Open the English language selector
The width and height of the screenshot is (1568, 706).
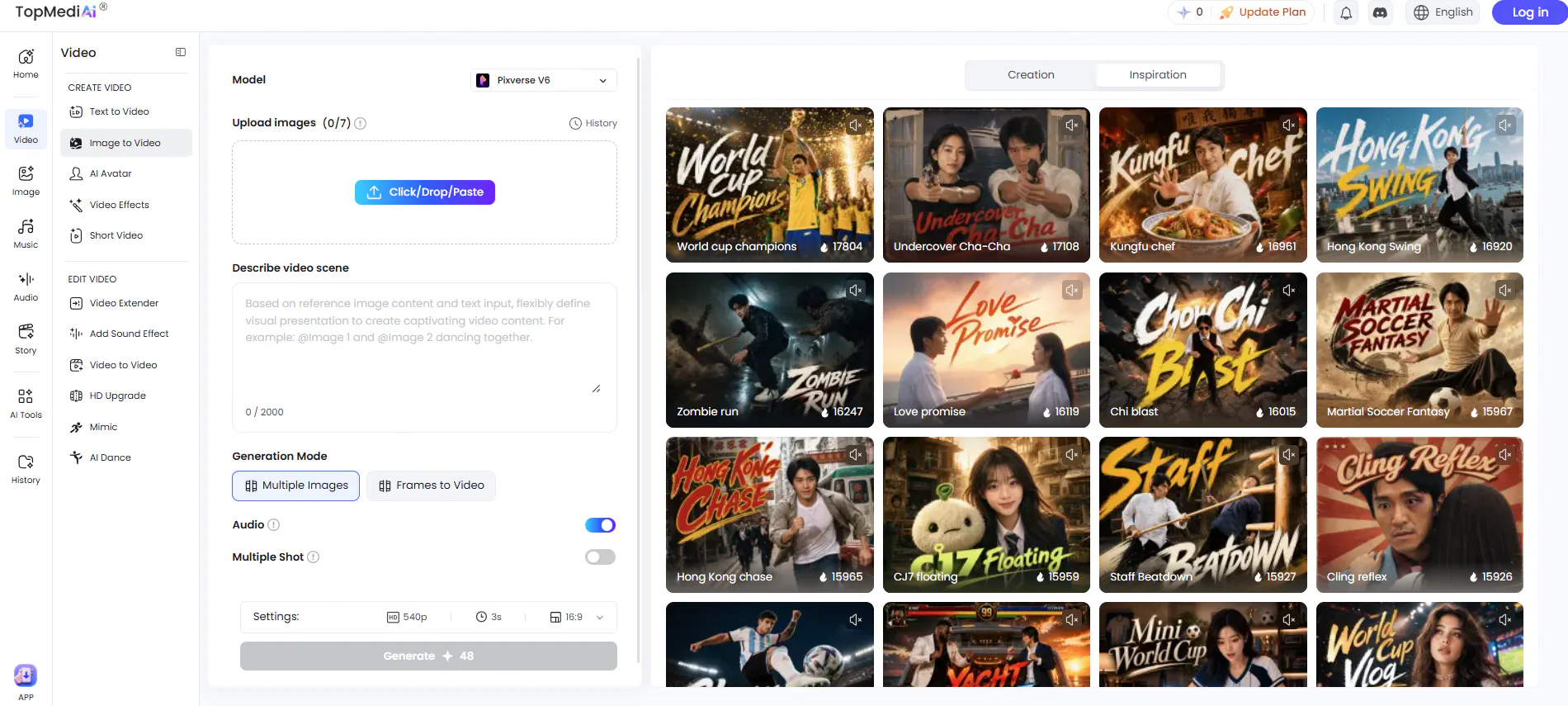(1443, 12)
